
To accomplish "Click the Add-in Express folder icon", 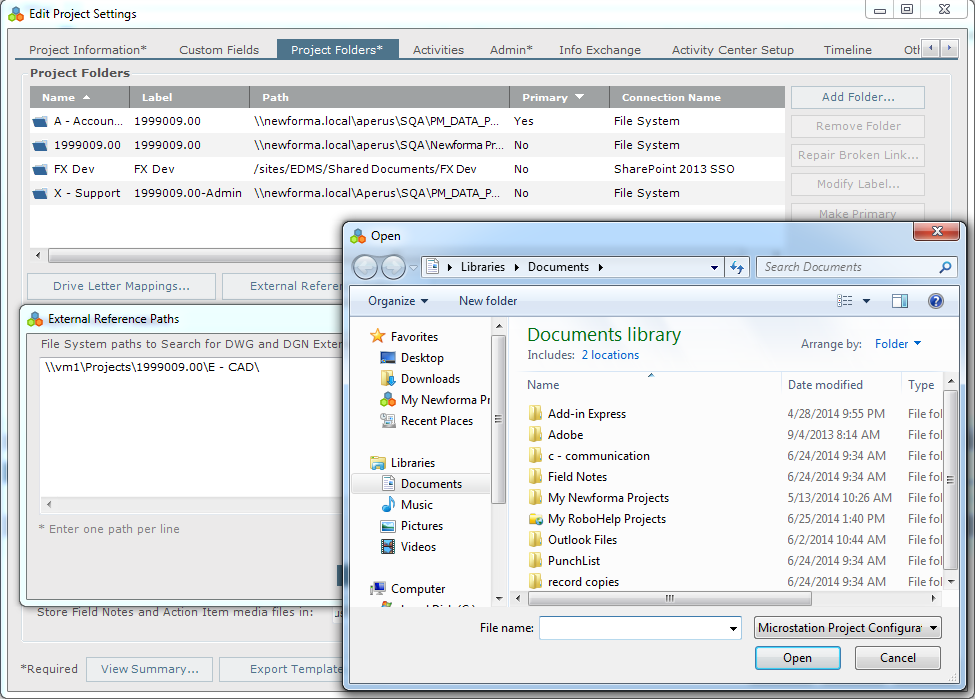I will (535, 414).
